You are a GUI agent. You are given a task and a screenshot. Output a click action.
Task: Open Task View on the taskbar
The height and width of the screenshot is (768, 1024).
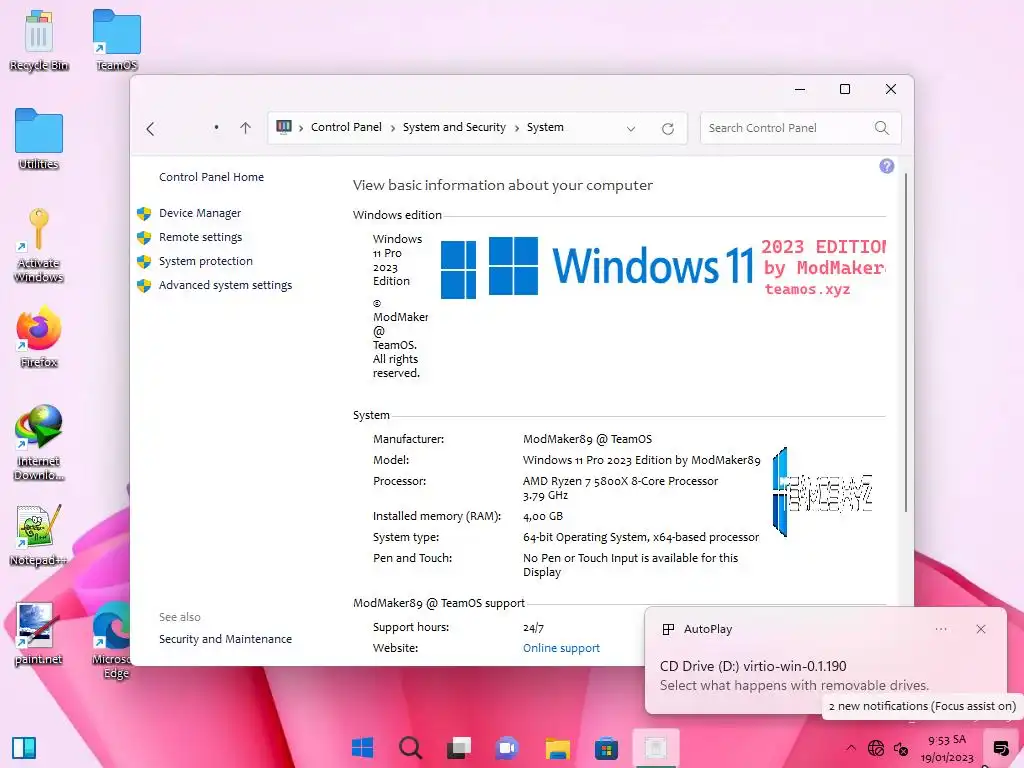tap(459, 748)
